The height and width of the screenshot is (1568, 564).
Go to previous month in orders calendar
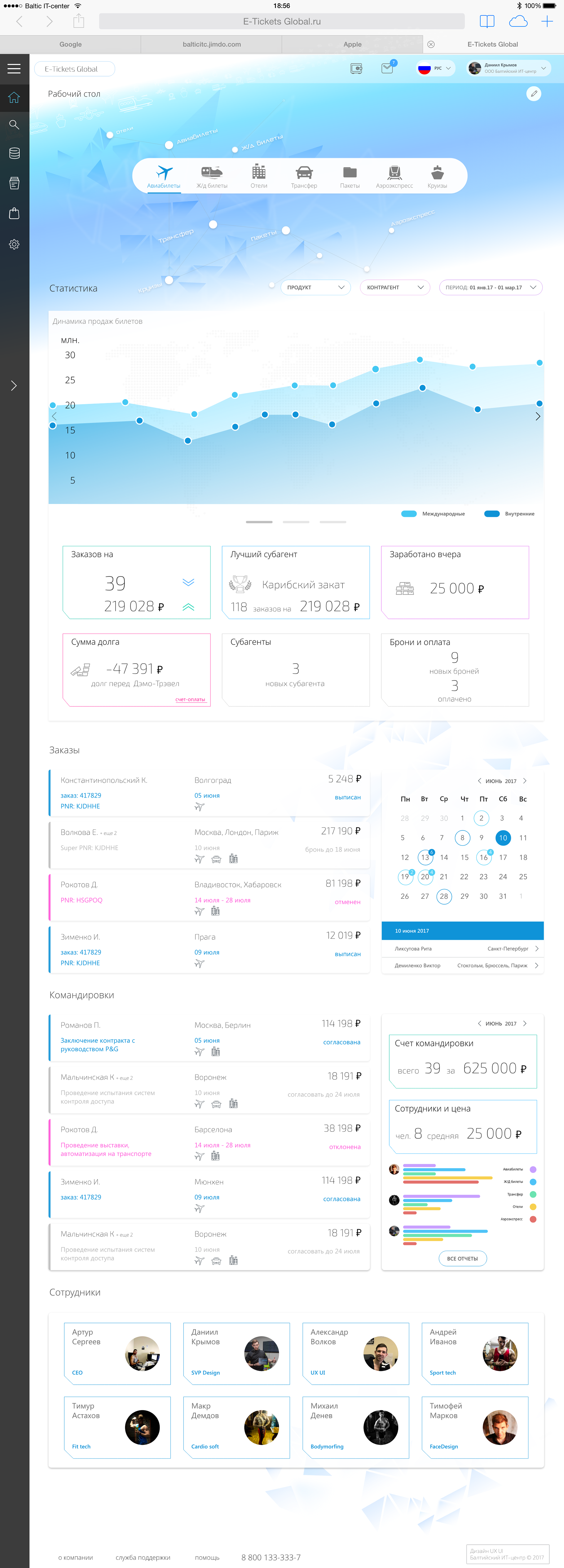479,781
